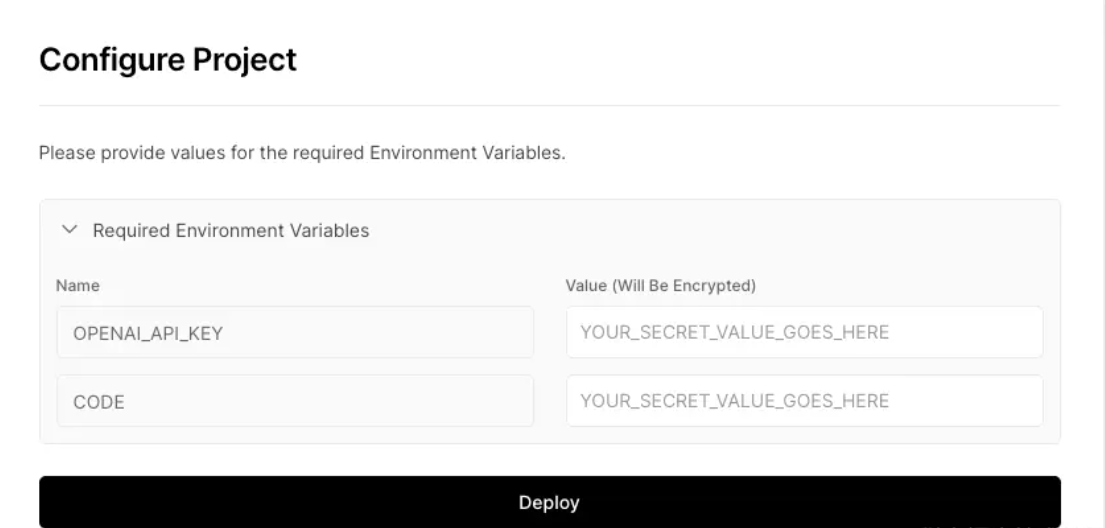This screenshot has width=1105, height=528.
Task: Click the Value (Will Be Encrypted) label
Action: [660, 286]
